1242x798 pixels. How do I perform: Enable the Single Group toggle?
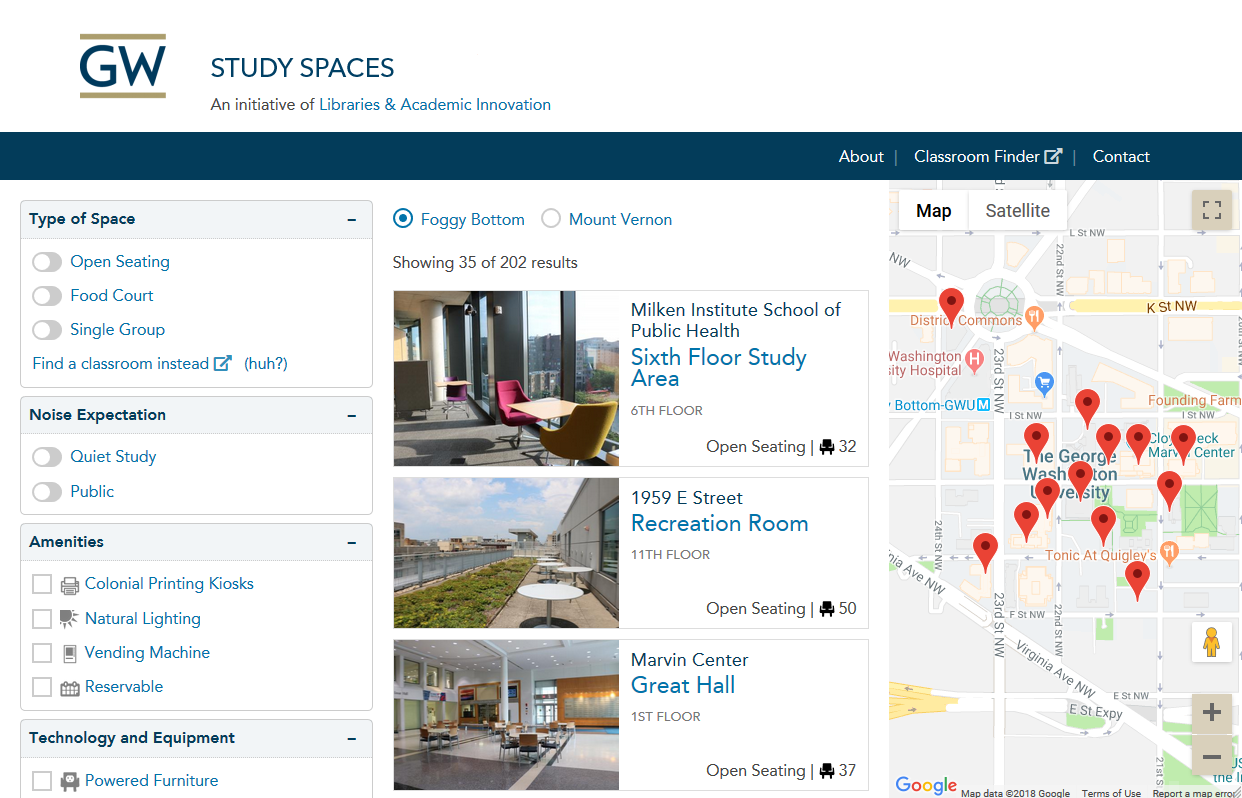click(47, 330)
